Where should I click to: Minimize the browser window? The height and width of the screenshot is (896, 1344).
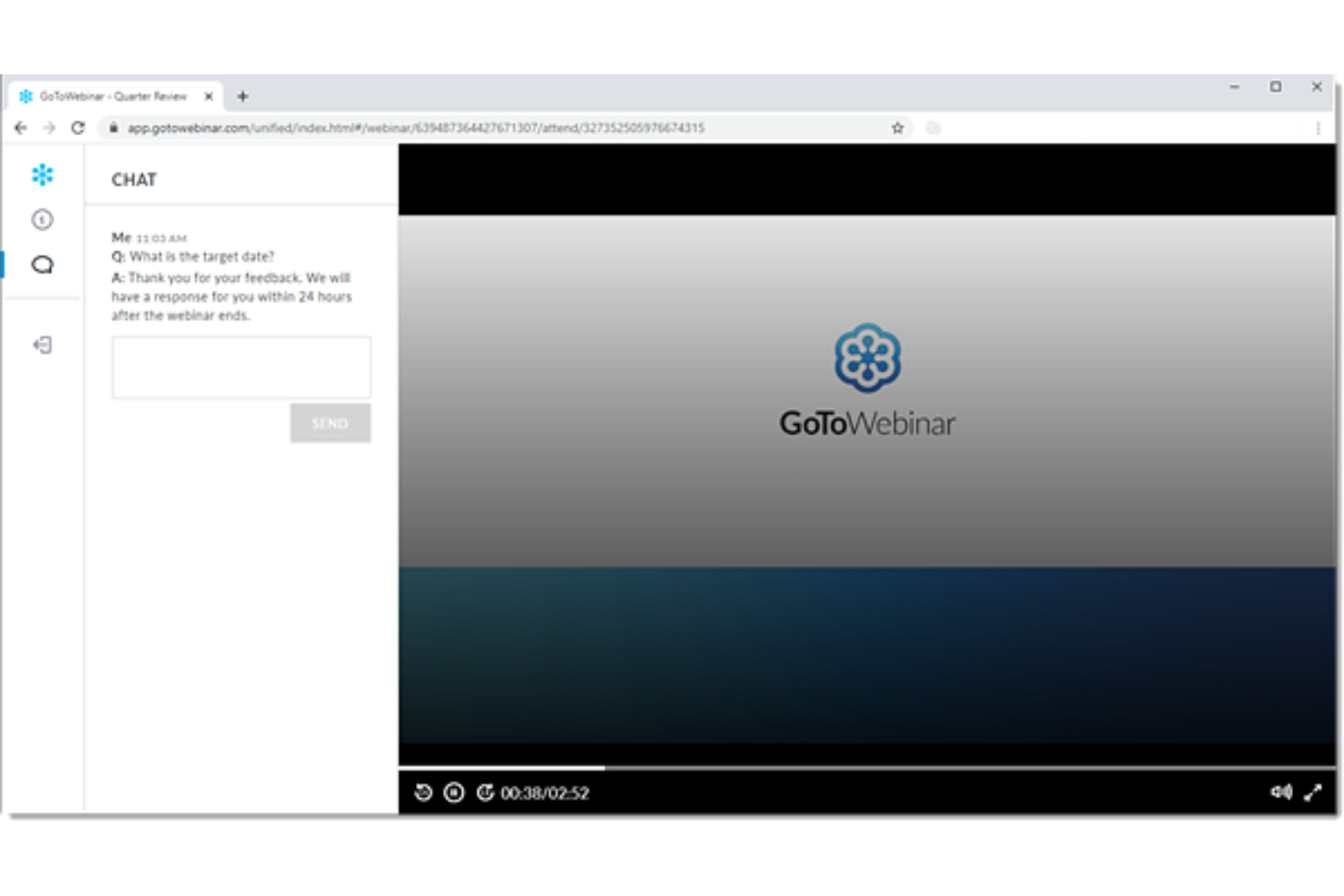tap(1234, 87)
